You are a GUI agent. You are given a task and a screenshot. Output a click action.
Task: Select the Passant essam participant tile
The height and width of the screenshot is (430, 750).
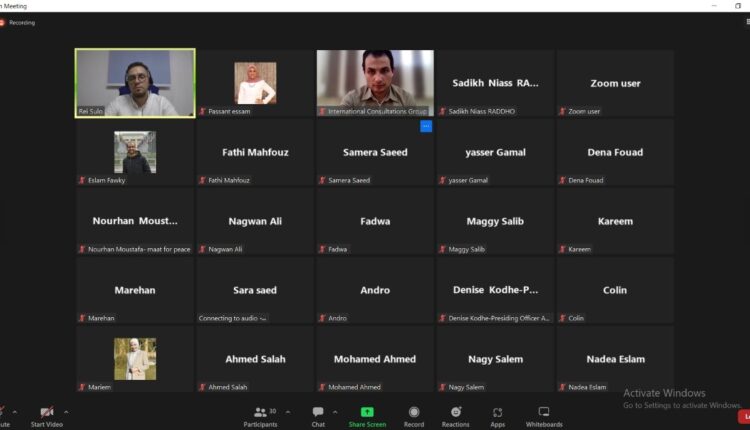pyautogui.click(x=255, y=83)
